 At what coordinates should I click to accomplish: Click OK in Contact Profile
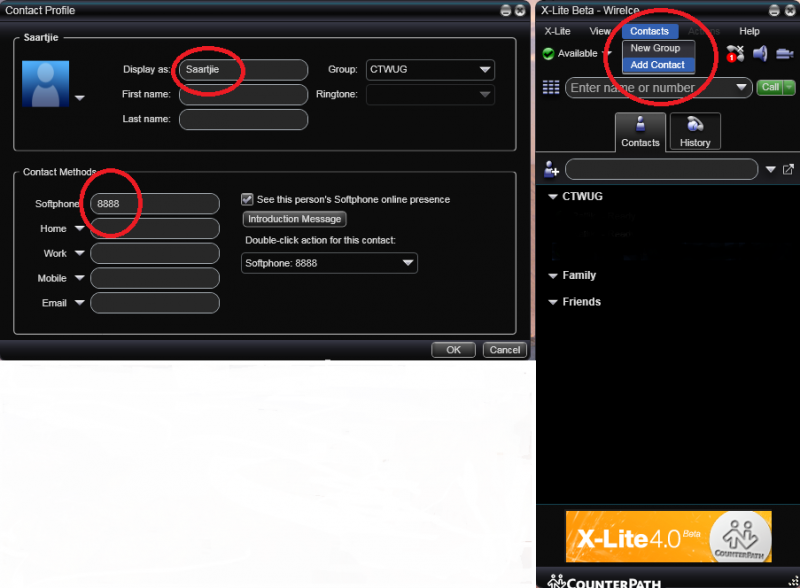[453, 350]
